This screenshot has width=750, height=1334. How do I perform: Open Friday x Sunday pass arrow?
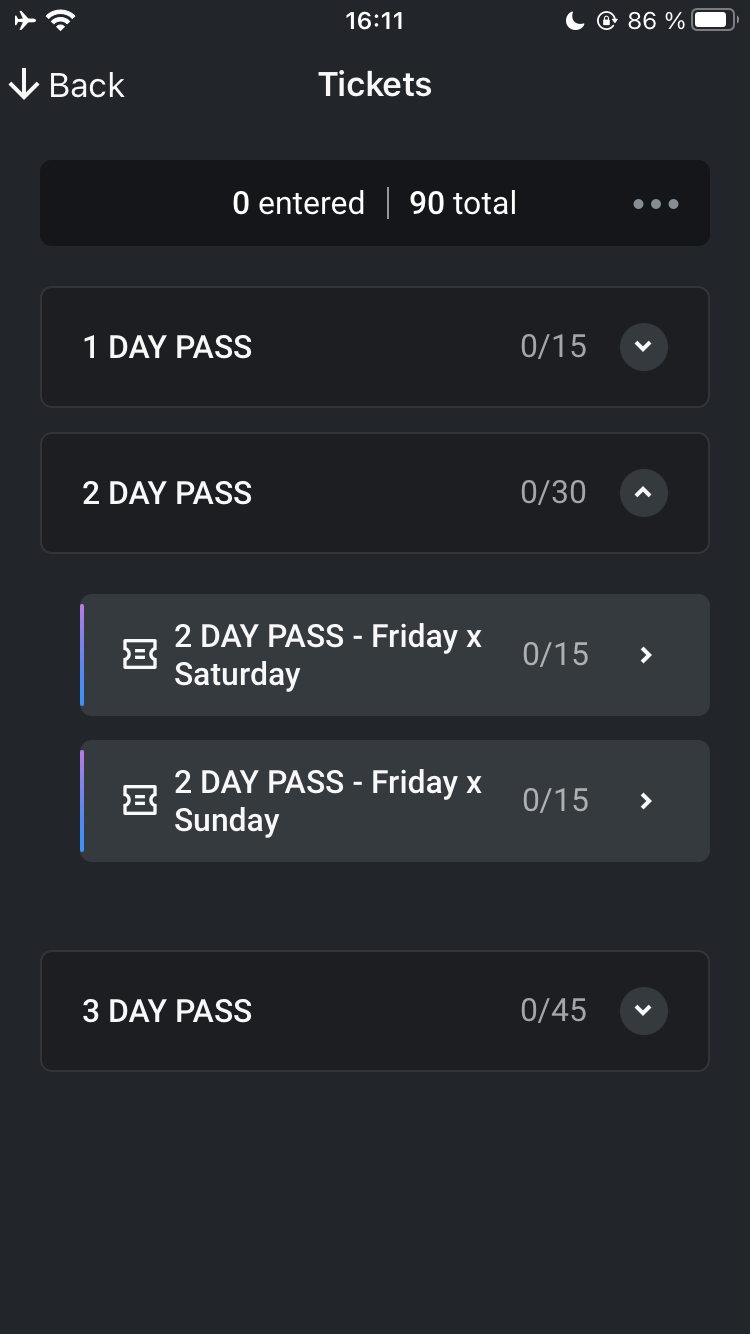coord(646,801)
